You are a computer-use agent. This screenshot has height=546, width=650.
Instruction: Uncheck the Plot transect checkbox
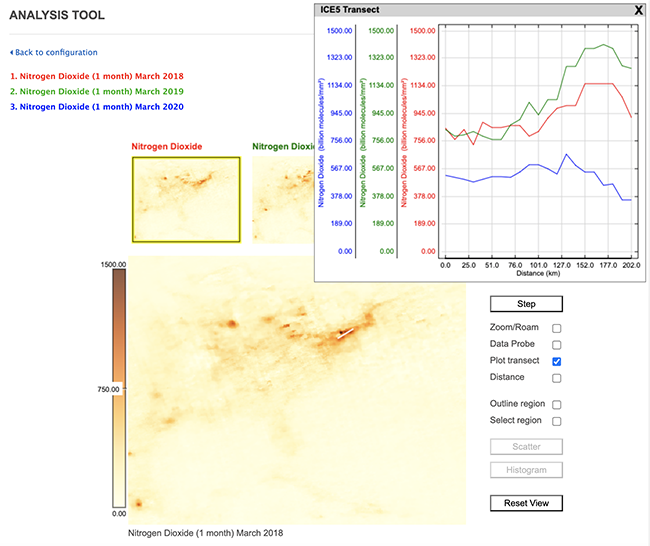point(557,361)
